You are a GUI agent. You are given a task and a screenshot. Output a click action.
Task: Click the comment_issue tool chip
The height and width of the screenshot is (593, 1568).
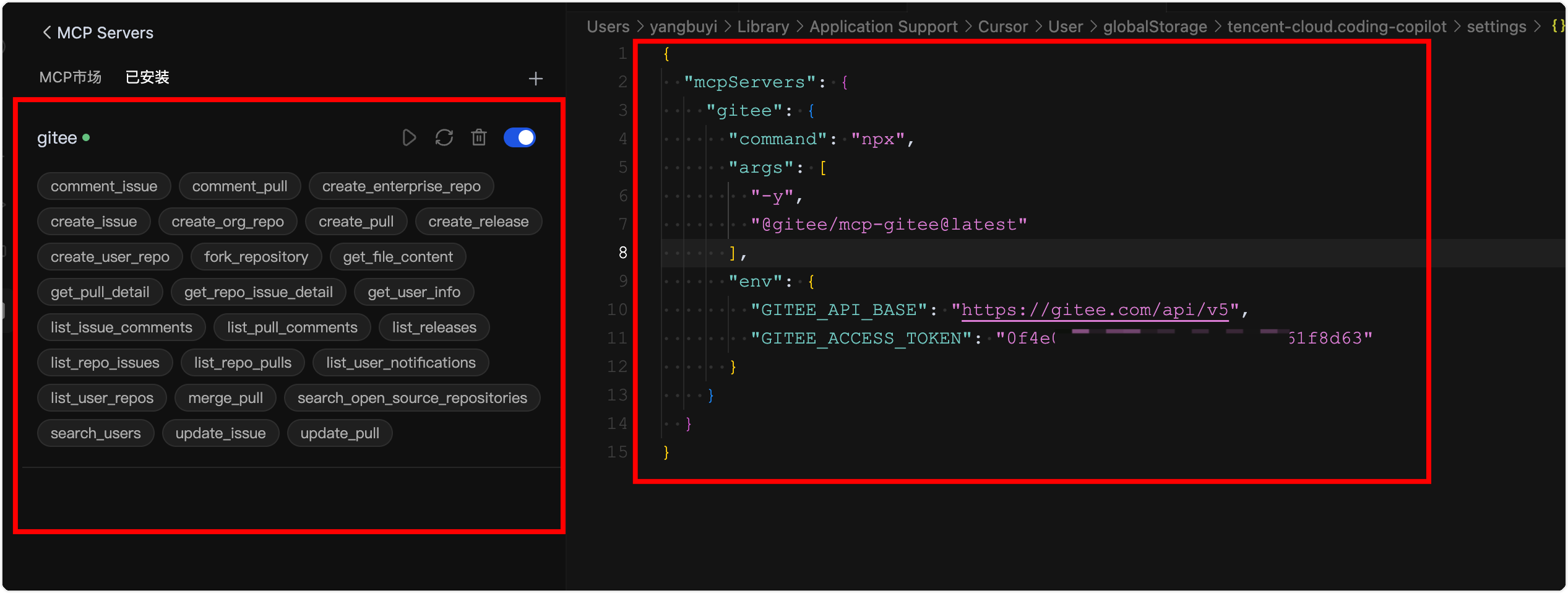(x=104, y=186)
